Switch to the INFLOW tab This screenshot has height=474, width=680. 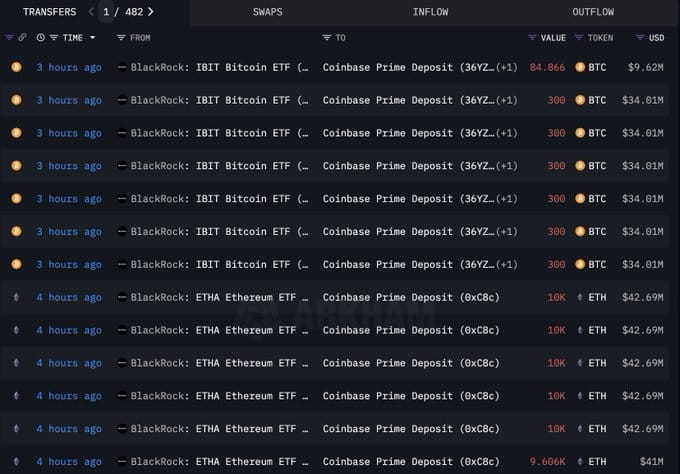(x=430, y=12)
